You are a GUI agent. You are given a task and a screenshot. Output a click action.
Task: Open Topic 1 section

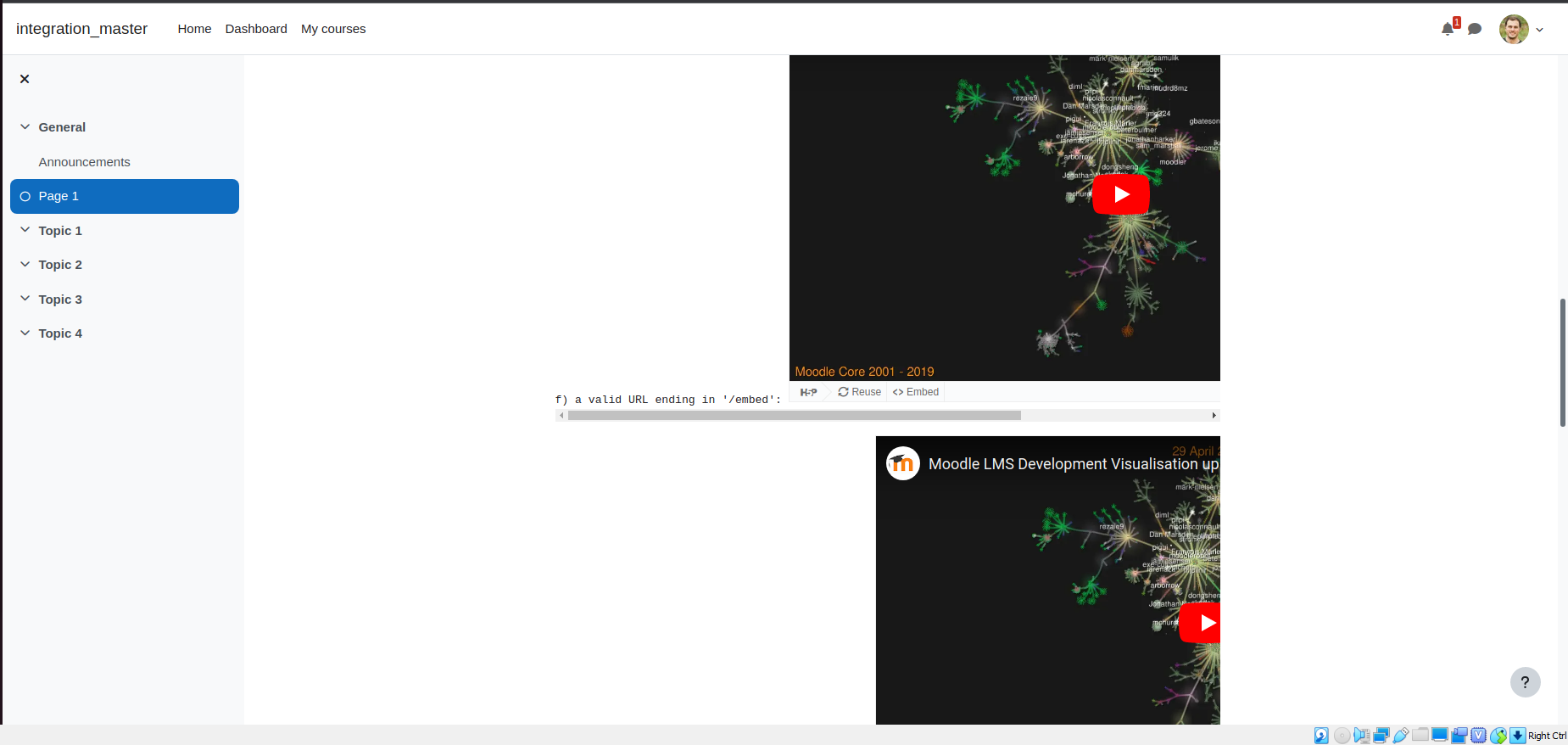(x=60, y=231)
